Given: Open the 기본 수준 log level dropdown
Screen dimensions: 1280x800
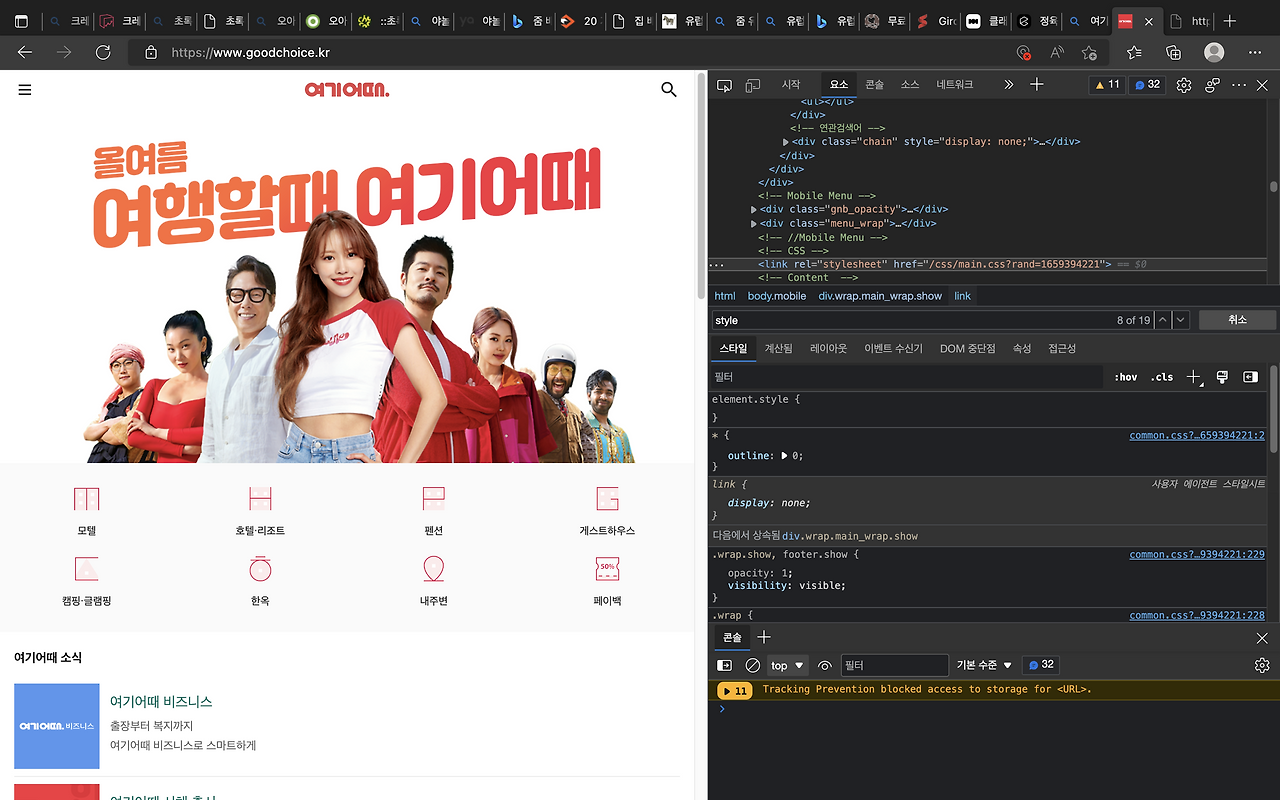Looking at the screenshot, I should [x=983, y=665].
